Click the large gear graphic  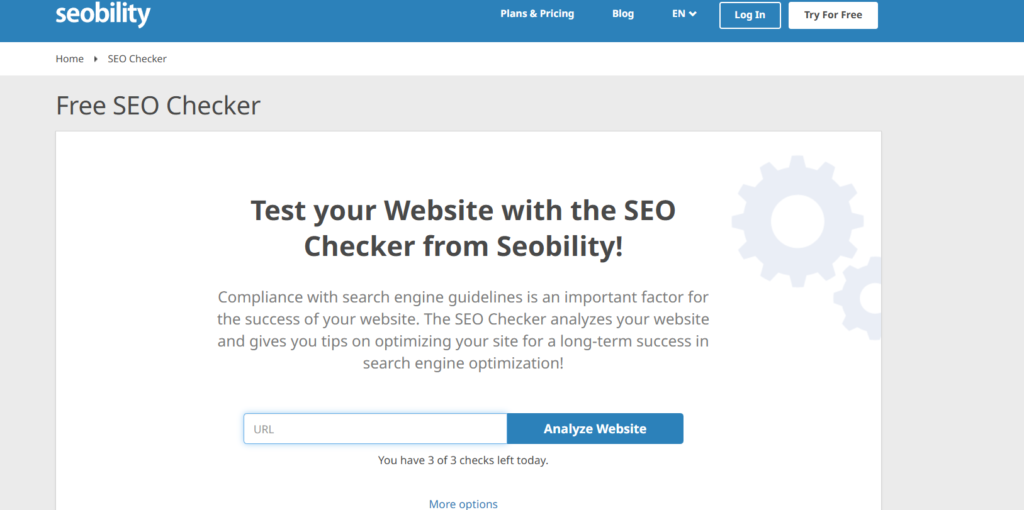point(797,221)
